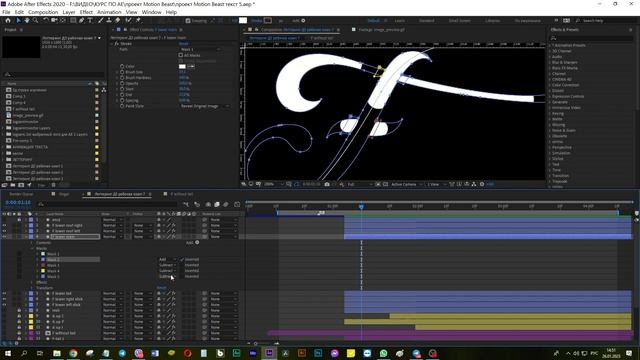Select the Pen tool
This screenshot has width=640, height=360.
pos(82,20)
